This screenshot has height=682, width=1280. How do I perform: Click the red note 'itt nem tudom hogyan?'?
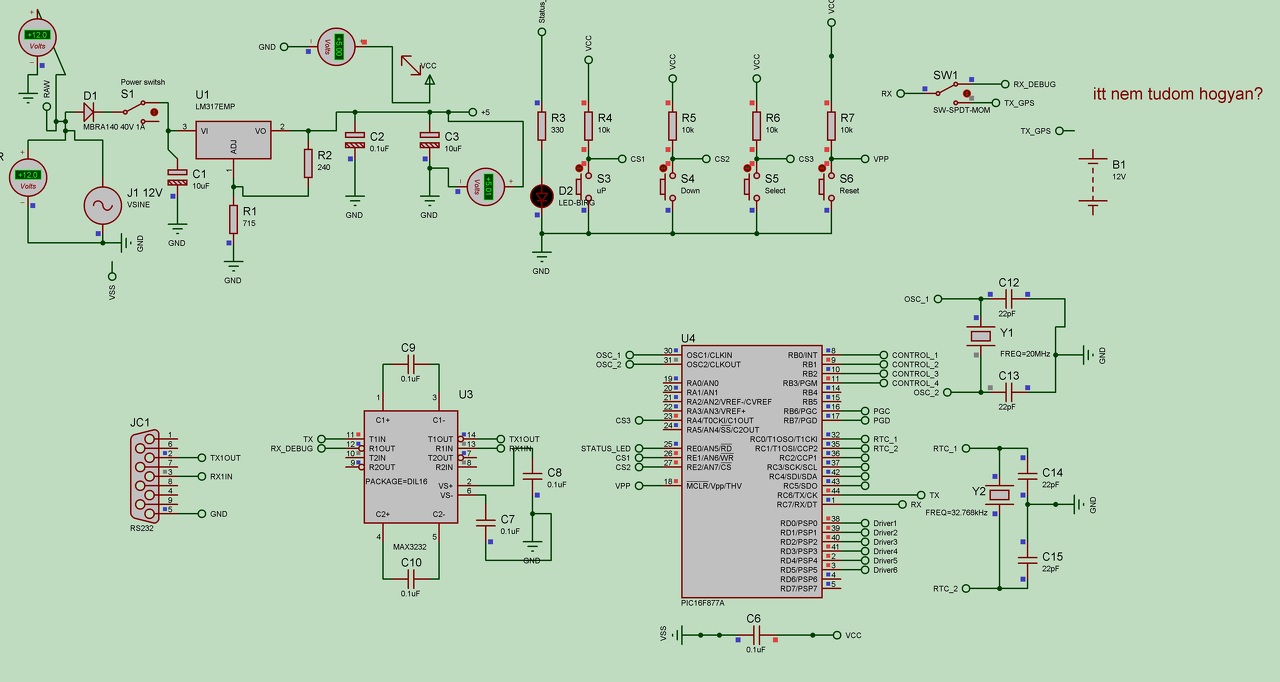[1179, 94]
